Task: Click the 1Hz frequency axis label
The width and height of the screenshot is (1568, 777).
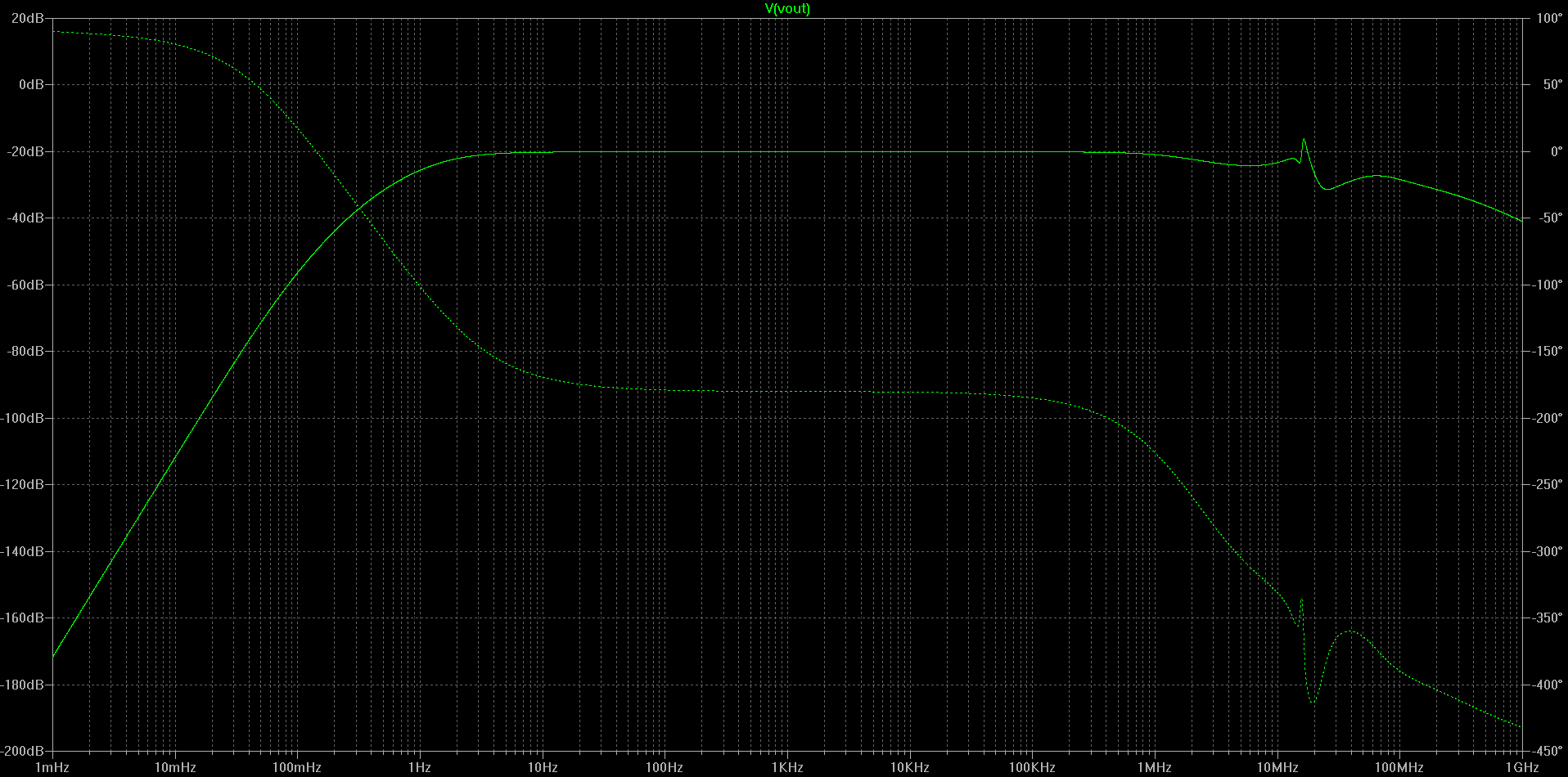Action: pos(420,767)
